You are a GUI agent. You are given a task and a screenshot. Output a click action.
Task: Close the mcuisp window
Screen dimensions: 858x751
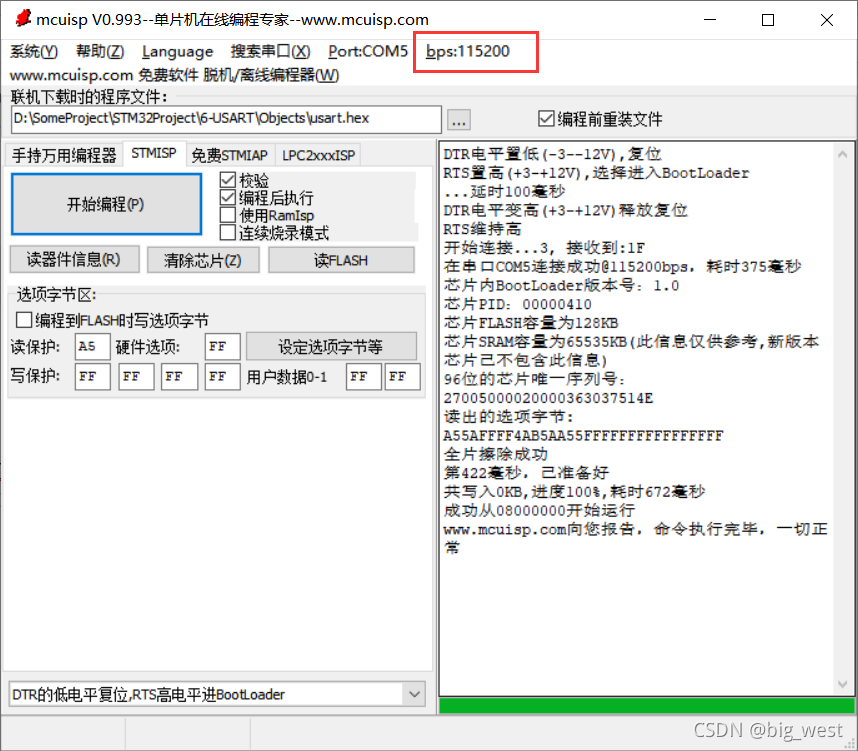(x=827, y=20)
